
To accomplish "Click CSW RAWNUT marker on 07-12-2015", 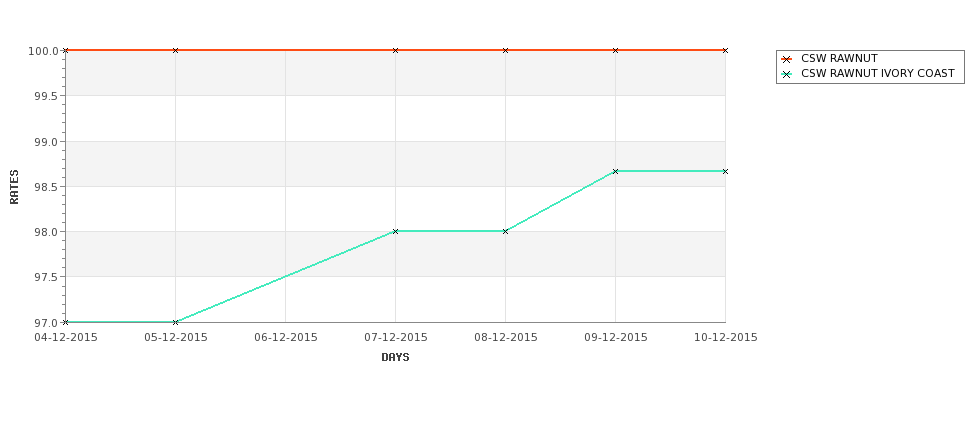I will click(395, 50).
